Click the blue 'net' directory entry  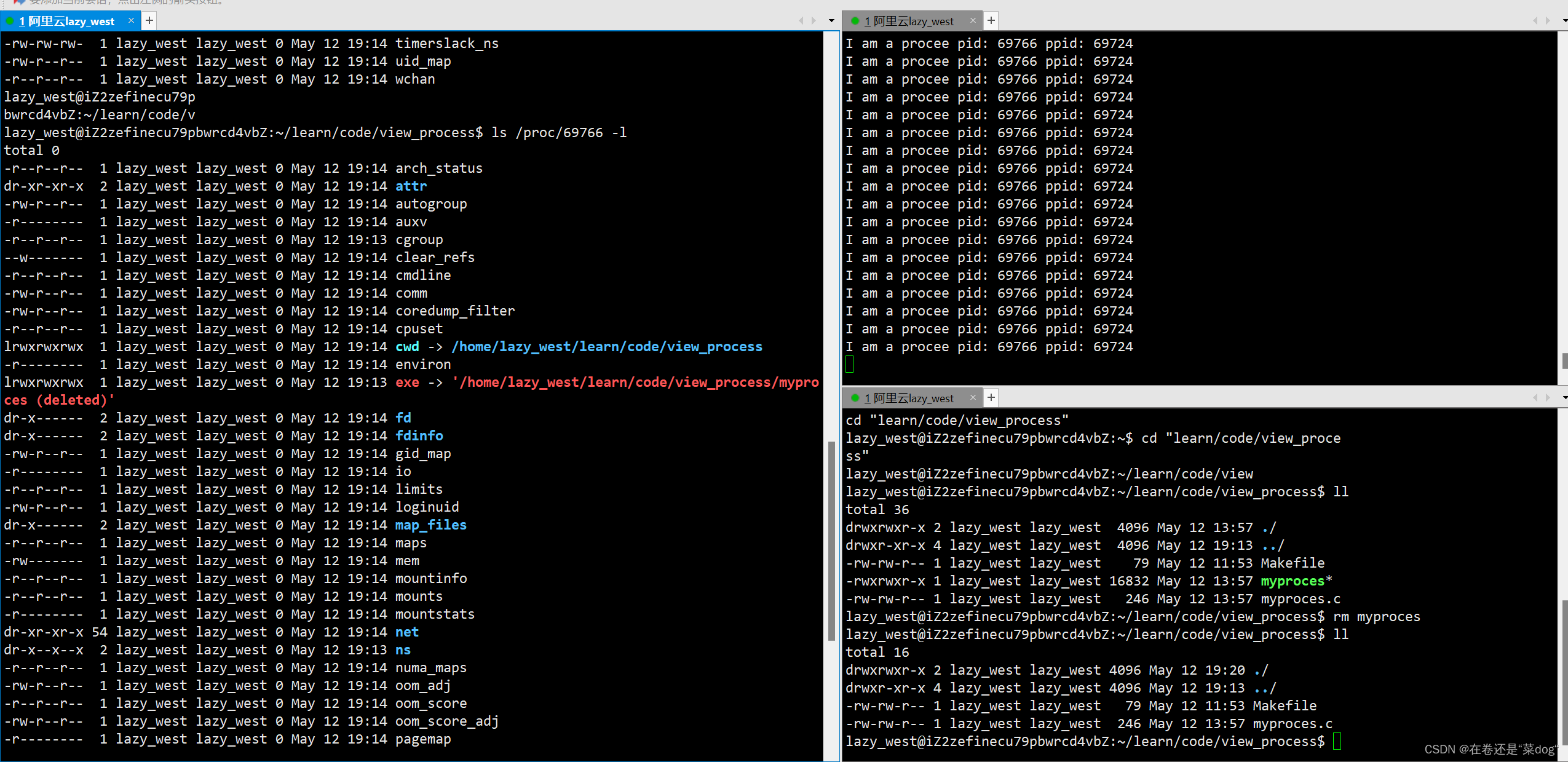coord(406,632)
